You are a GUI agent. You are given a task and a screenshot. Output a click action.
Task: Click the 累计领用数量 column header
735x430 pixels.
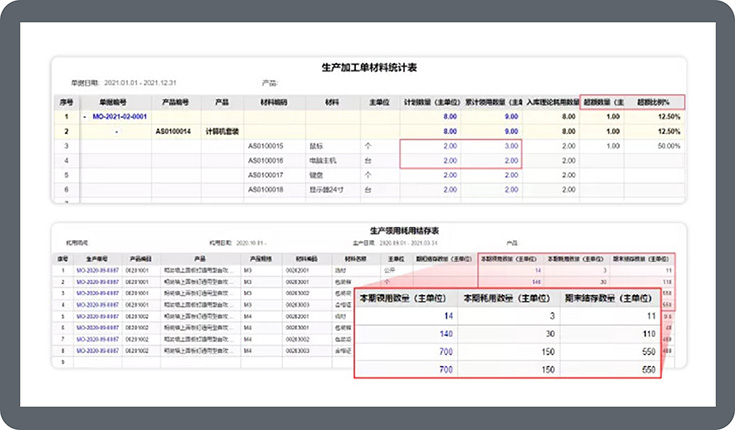coord(493,102)
